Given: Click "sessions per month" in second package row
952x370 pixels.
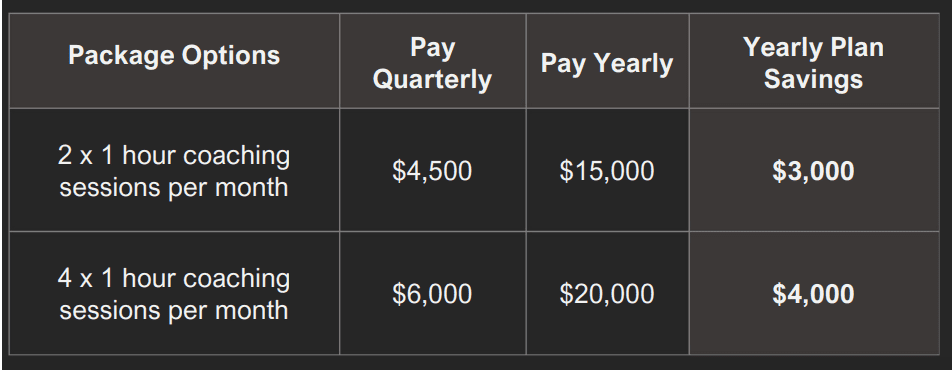Looking at the screenshot, I should 174,310.
